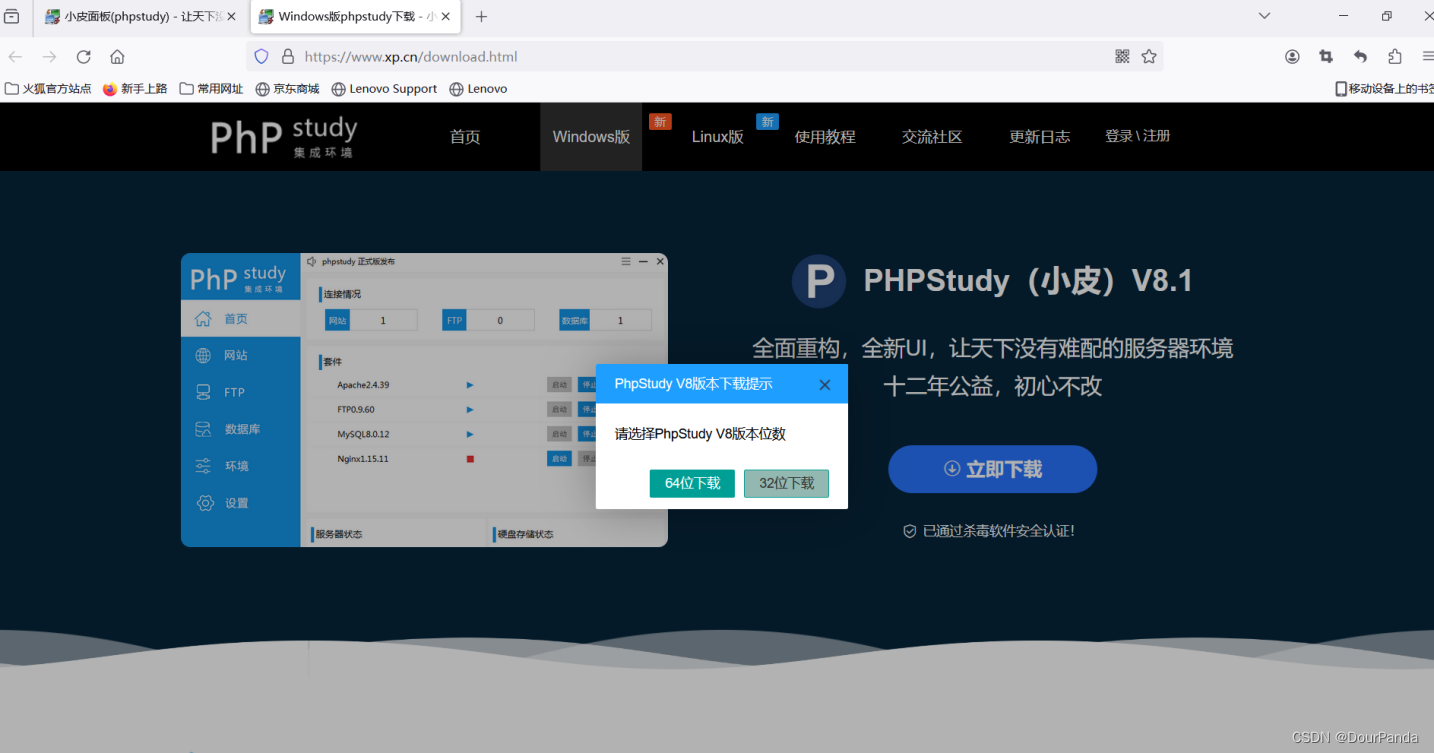Open the 移动设备上的书签 bookmarks folder

[1383, 89]
